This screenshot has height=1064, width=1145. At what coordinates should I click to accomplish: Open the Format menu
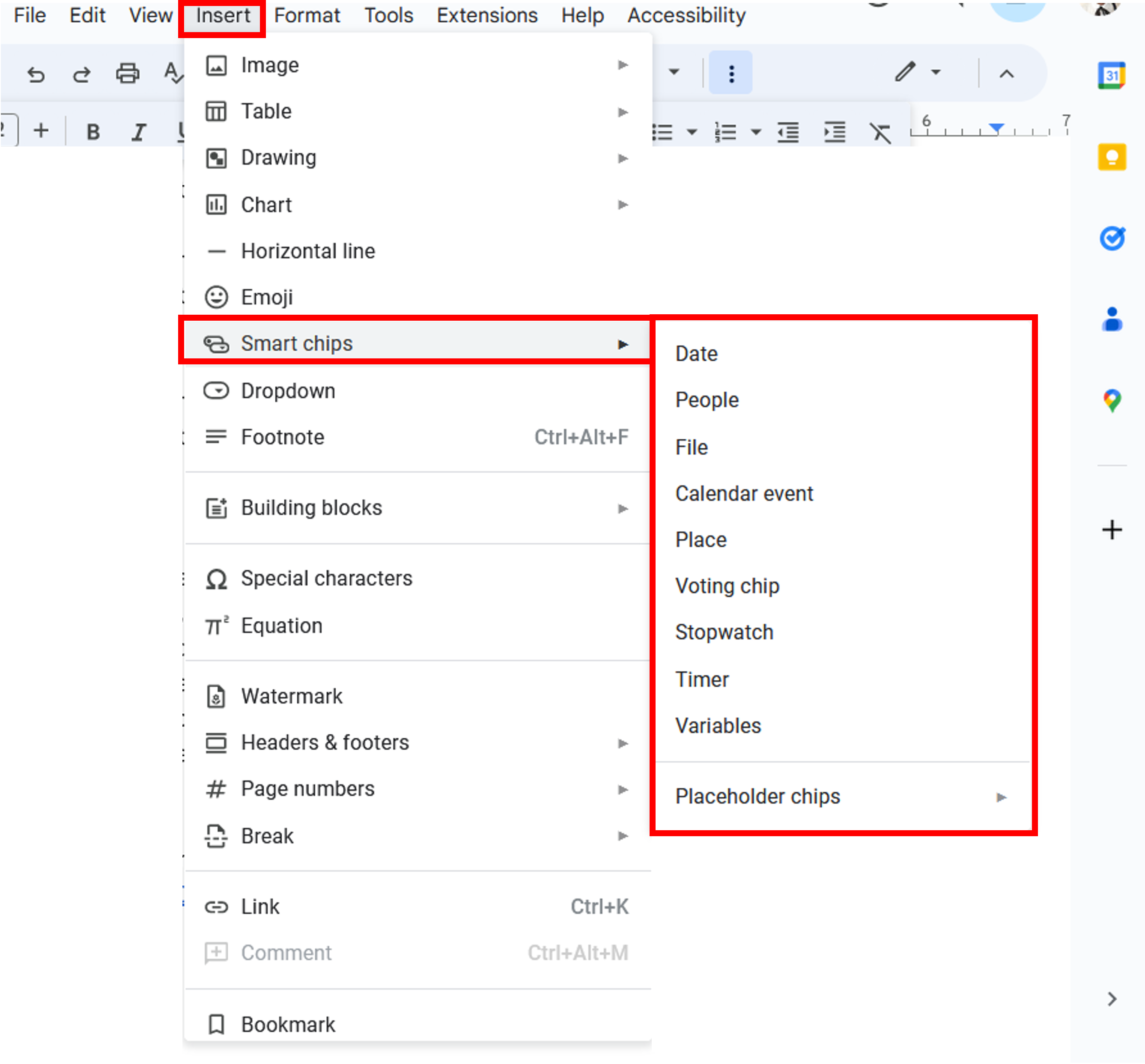coord(307,15)
